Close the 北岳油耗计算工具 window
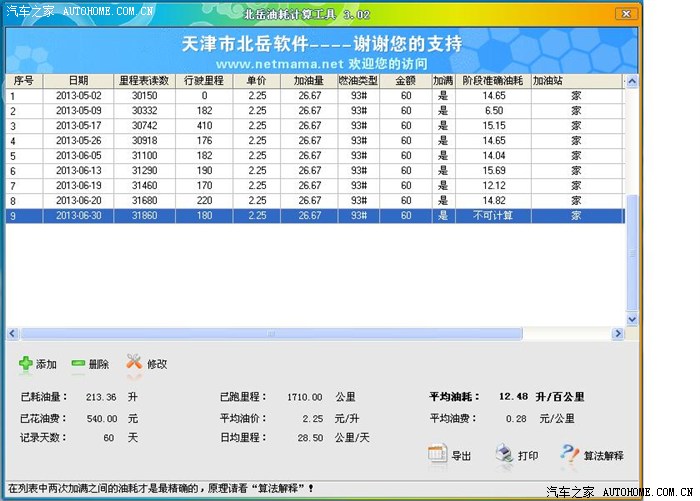The image size is (700, 501). [x=625, y=14]
